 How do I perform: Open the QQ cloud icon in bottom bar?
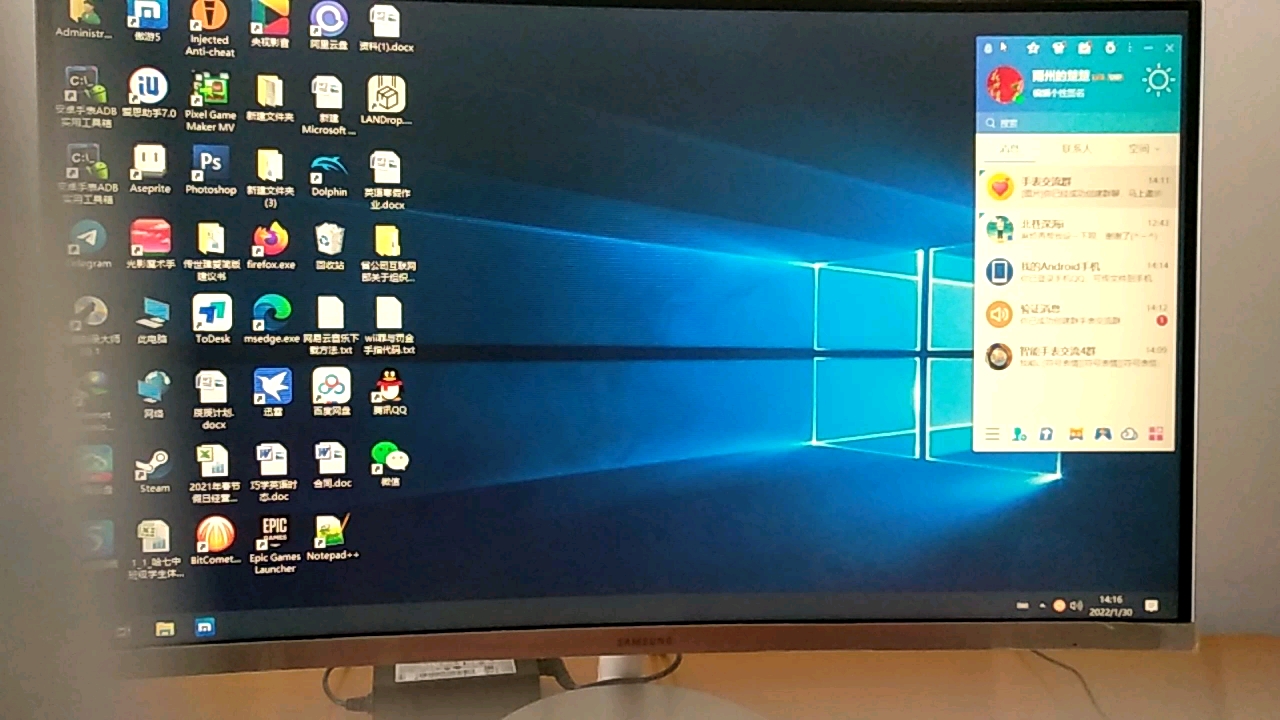pos(1129,434)
